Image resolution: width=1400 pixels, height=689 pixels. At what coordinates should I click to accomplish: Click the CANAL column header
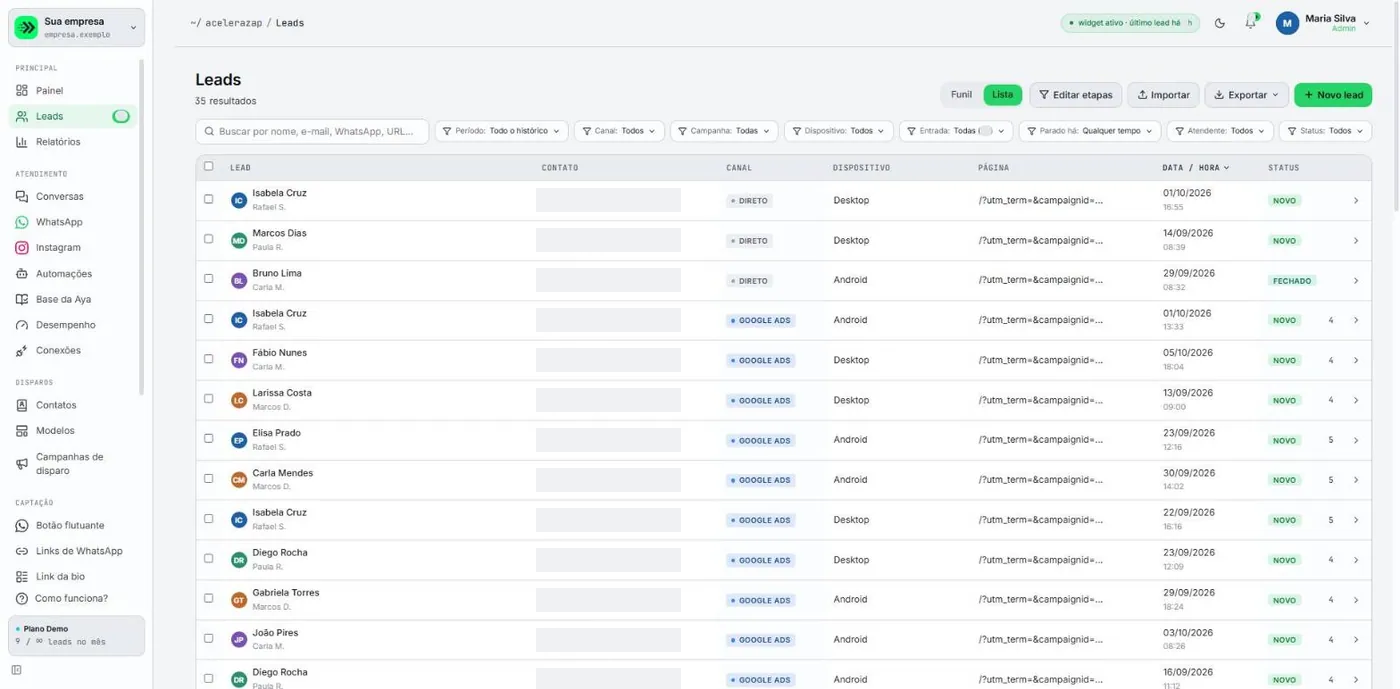point(739,168)
